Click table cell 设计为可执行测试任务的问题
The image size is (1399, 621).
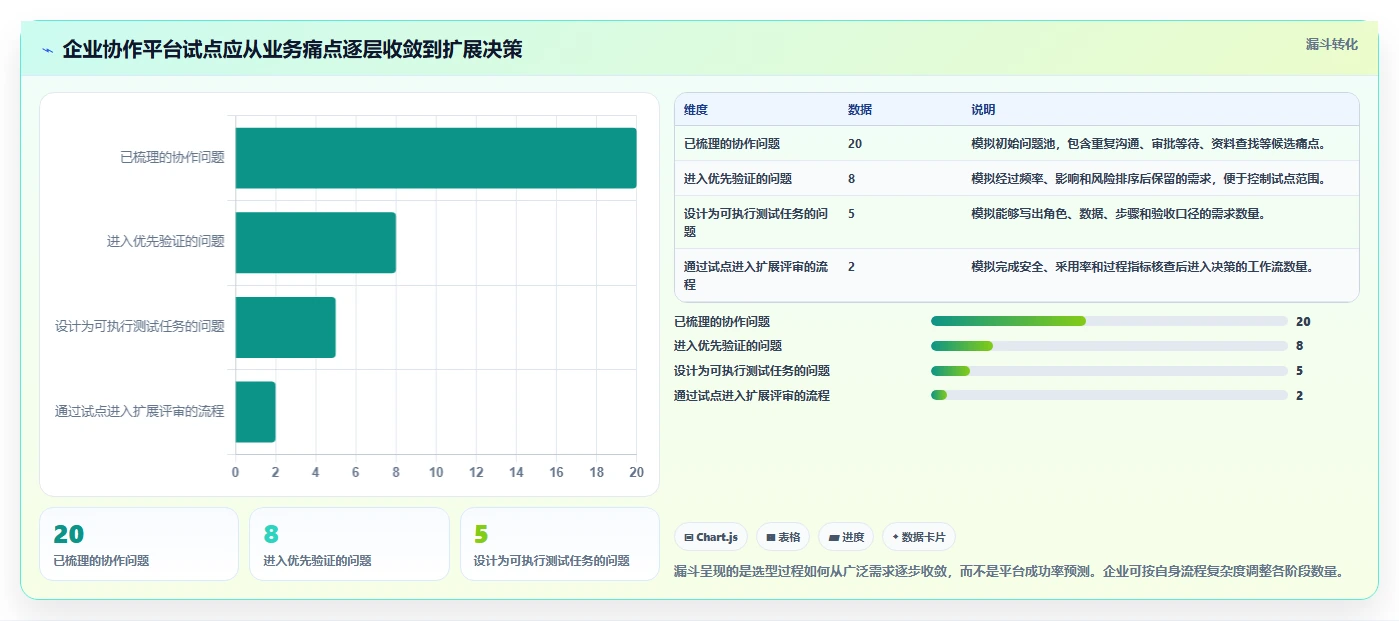click(x=756, y=222)
